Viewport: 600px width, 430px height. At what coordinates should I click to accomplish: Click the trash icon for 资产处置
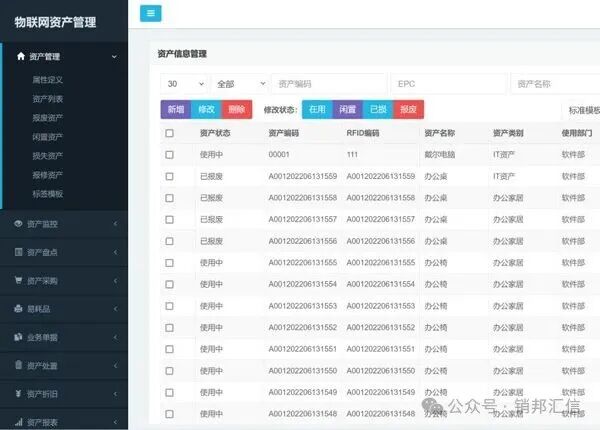point(18,365)
